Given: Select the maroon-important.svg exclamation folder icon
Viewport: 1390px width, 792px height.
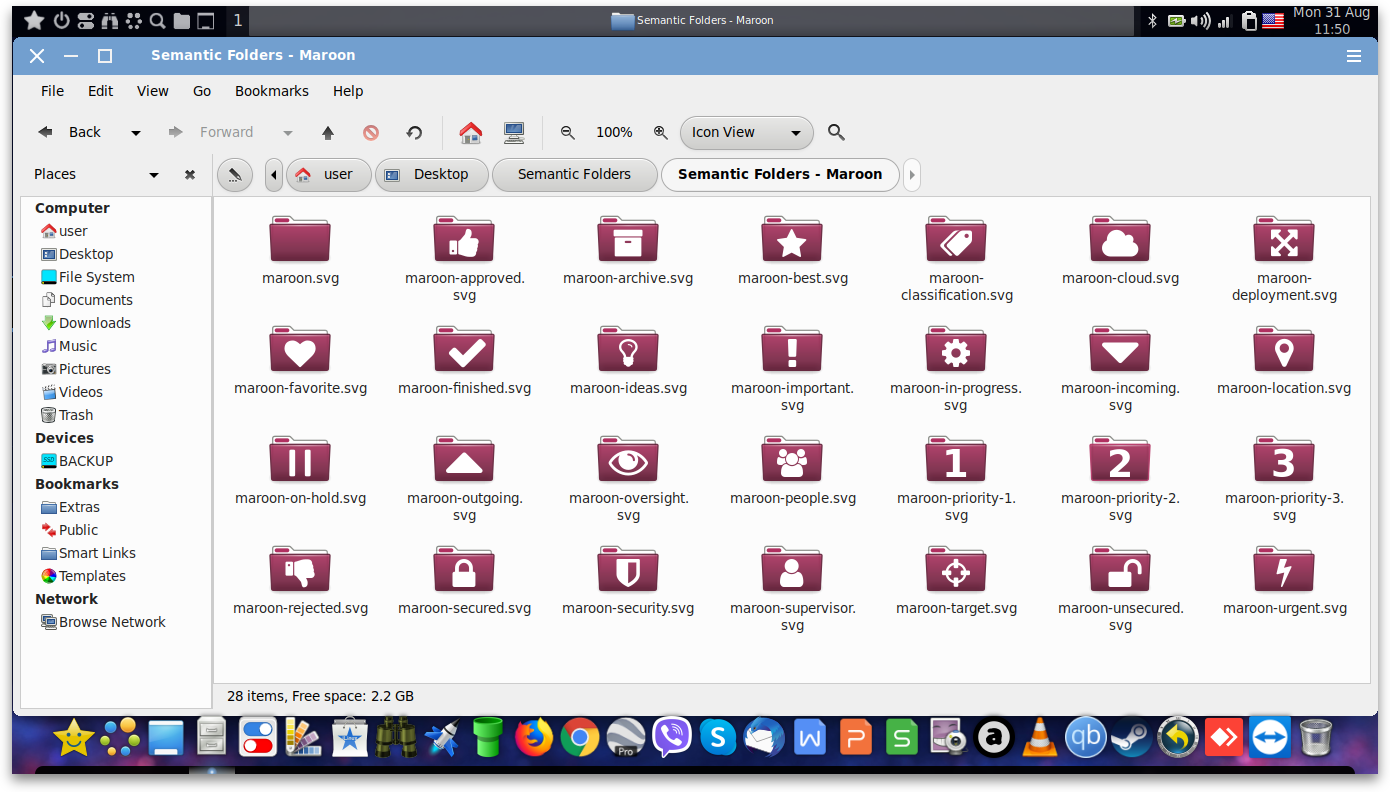Looking at the screenshot, I should pyautogui.click(x=792, y=350).
